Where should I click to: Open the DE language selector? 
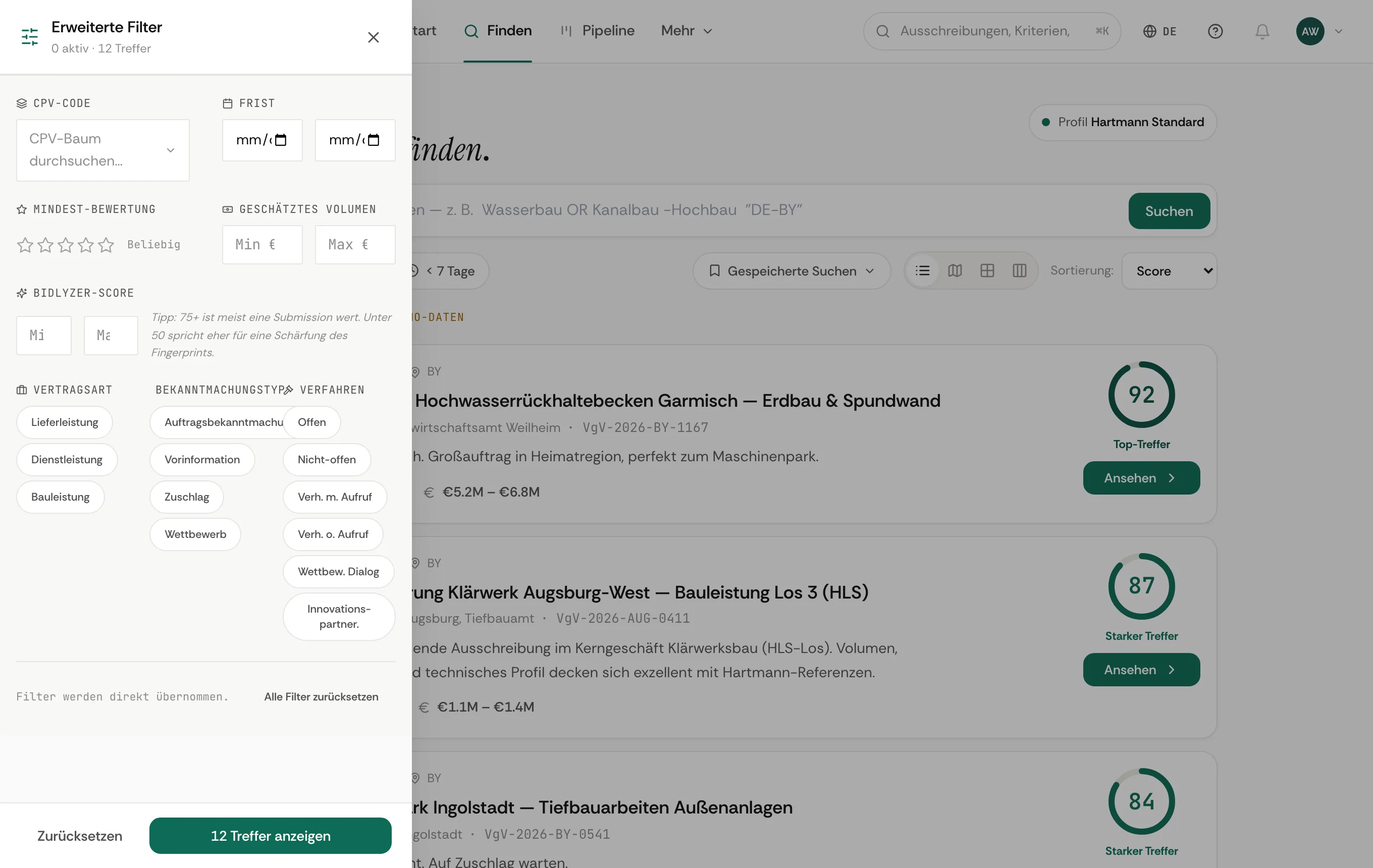click(x=1160, y=31)
